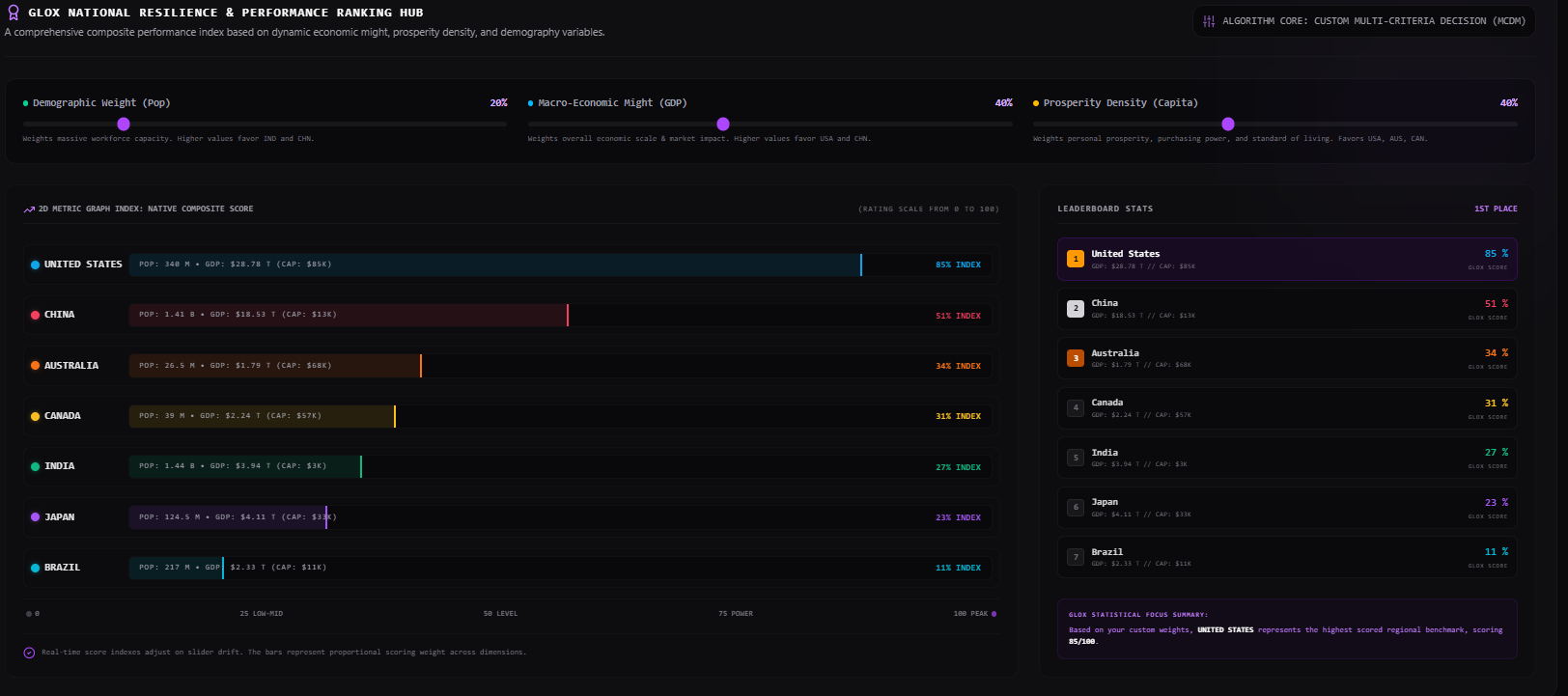Click the 75 POWER axis label
Image resolution: width=1568 pixels, height=696 pixels.
[x=736, y=614]
